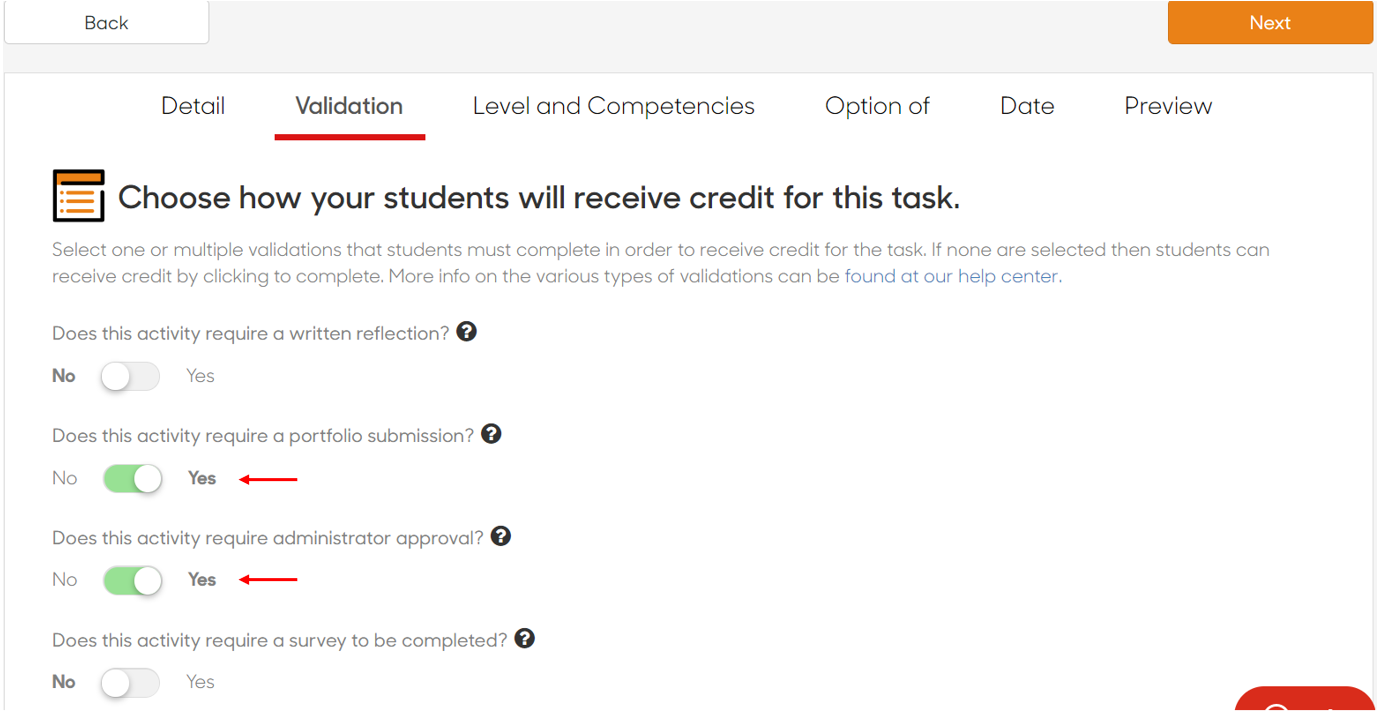1378x712 pixels.
Task: Open help icon for portfolio submission question
Action: 491,434
